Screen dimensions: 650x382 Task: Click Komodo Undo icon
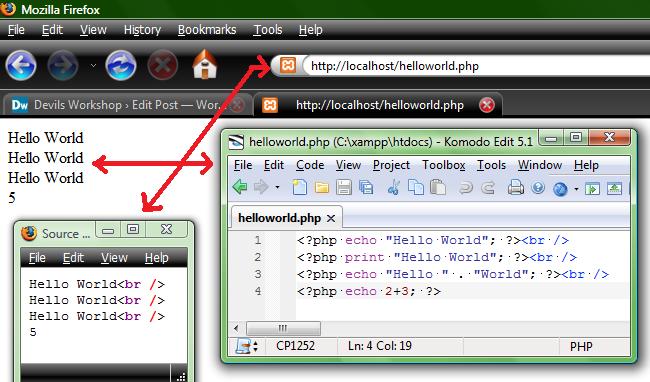coord(466,189)
